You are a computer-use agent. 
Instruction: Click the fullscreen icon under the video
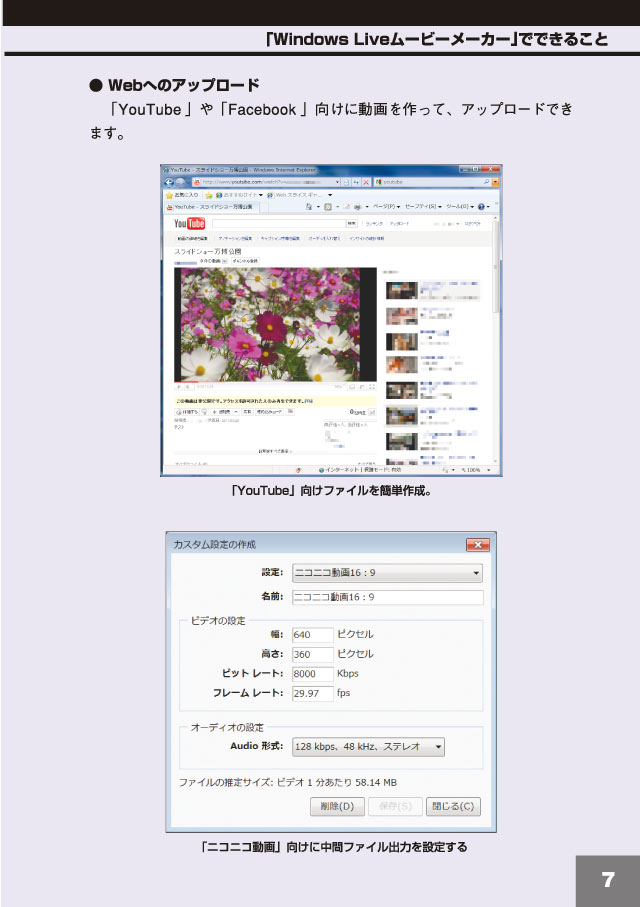click(x=372, y=387)
